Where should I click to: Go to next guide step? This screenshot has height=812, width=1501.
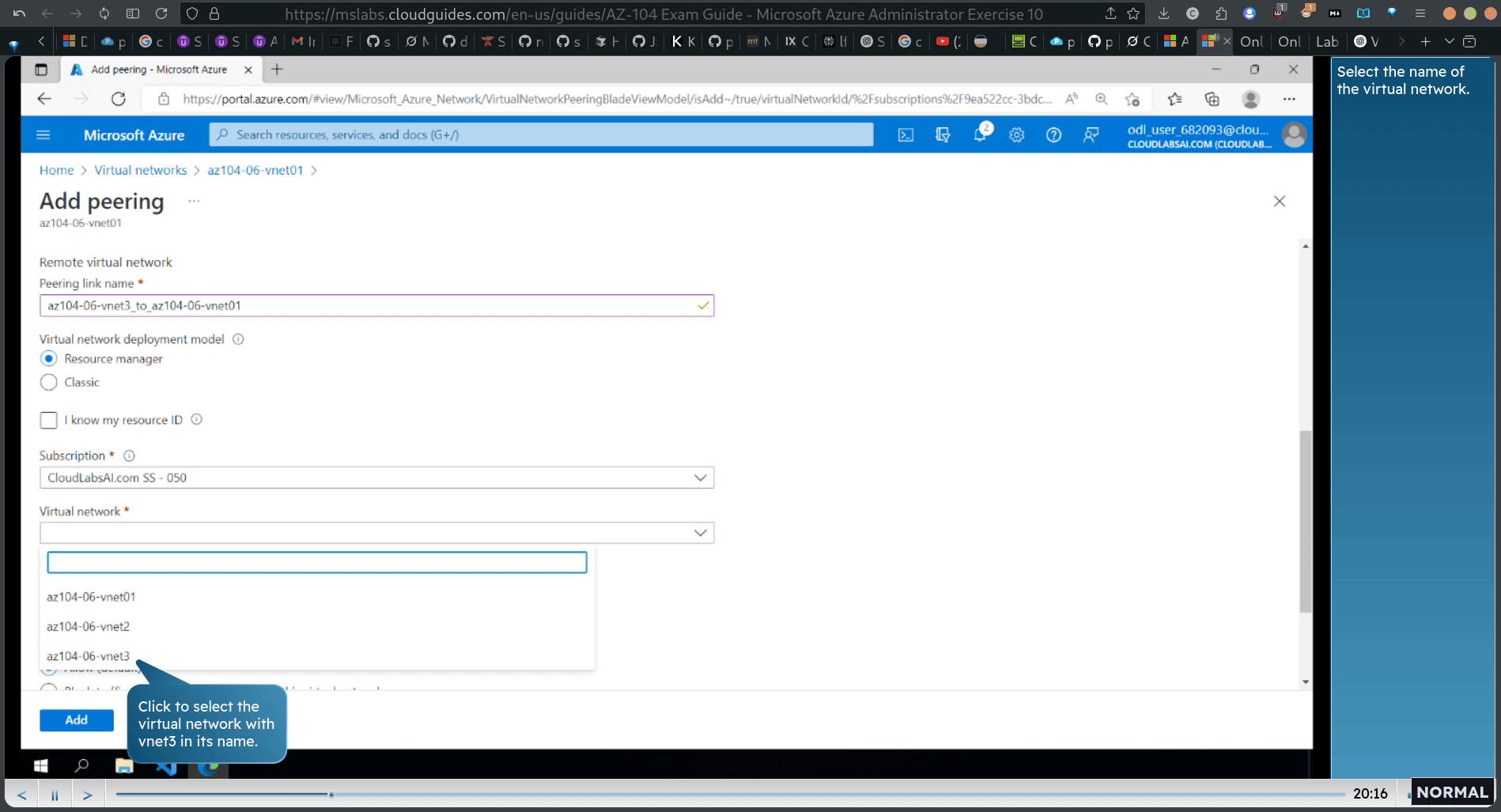click(x=88, y=795)
